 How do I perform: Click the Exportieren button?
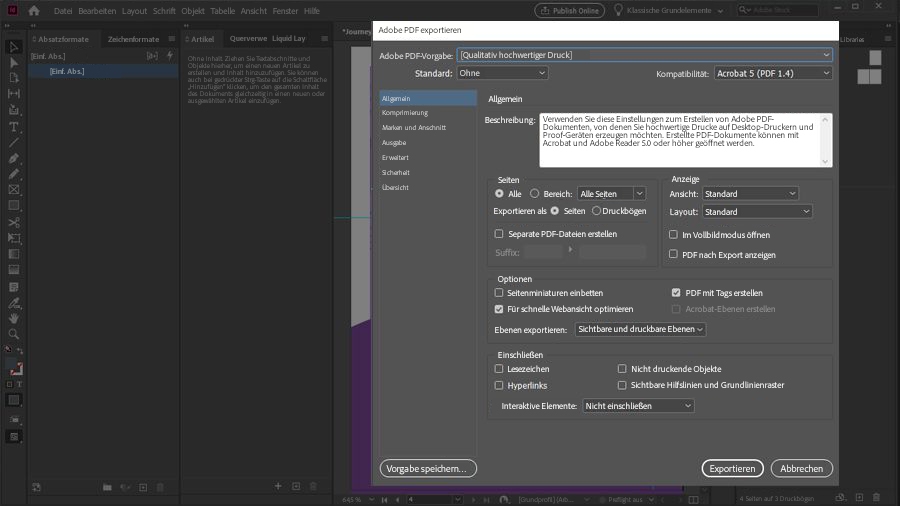(732, 468)
